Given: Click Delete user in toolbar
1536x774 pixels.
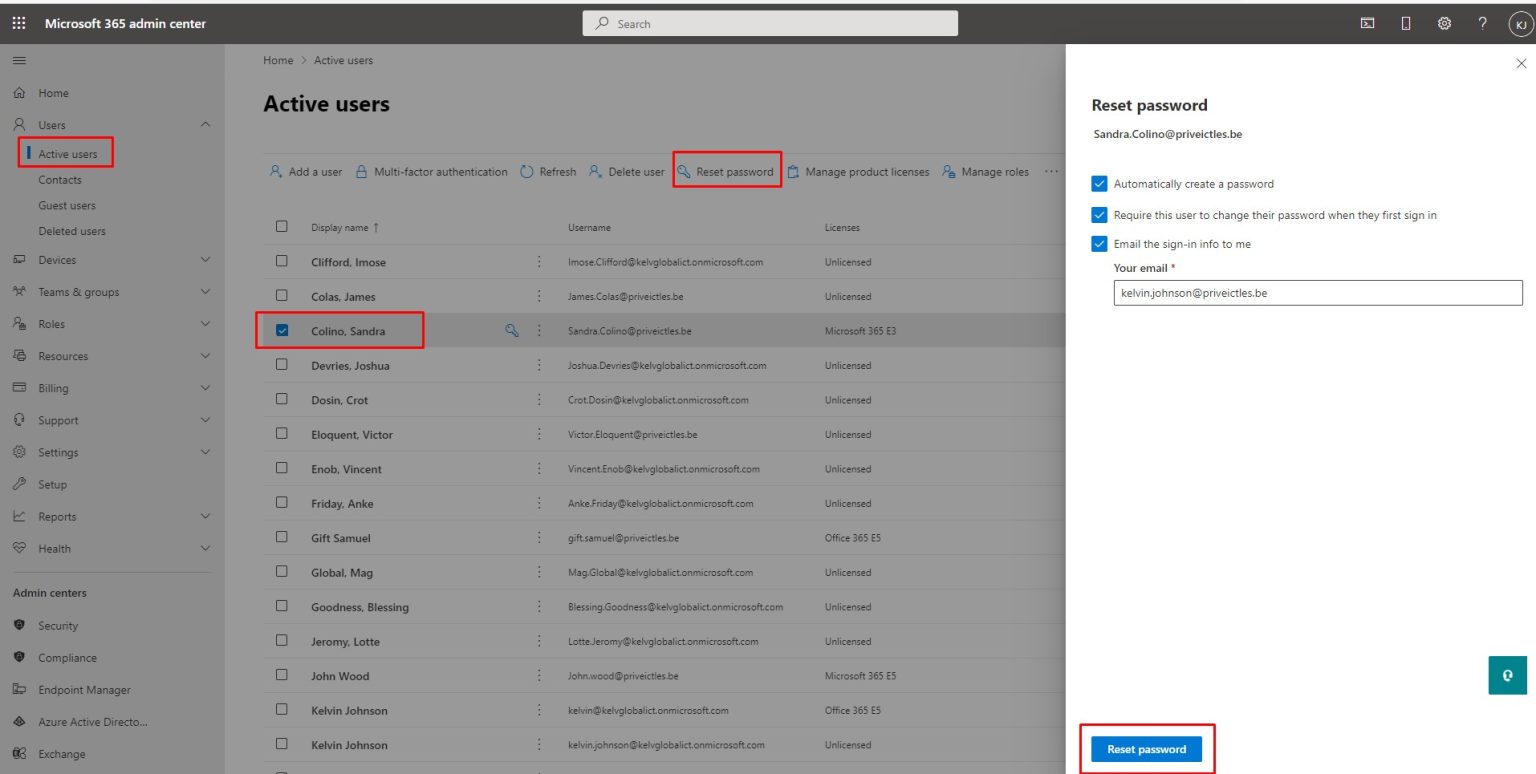Looking at the screenshot, I should 626,172.
